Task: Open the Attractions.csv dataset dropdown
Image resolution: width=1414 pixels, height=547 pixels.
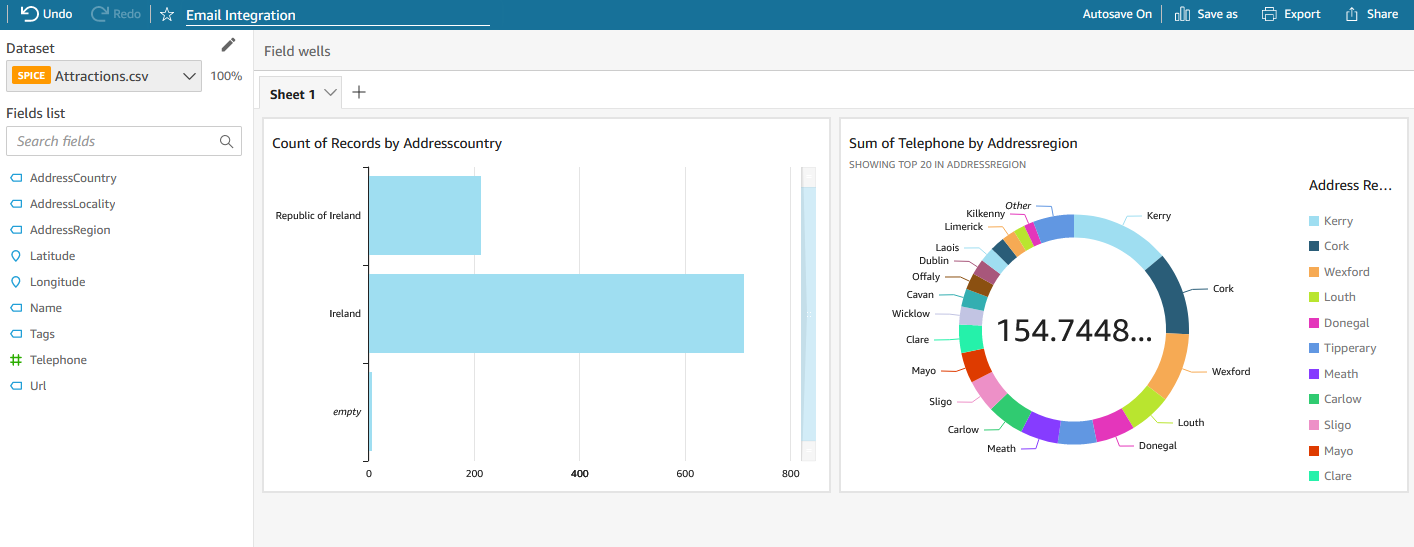Action: (x=104, y=76)
